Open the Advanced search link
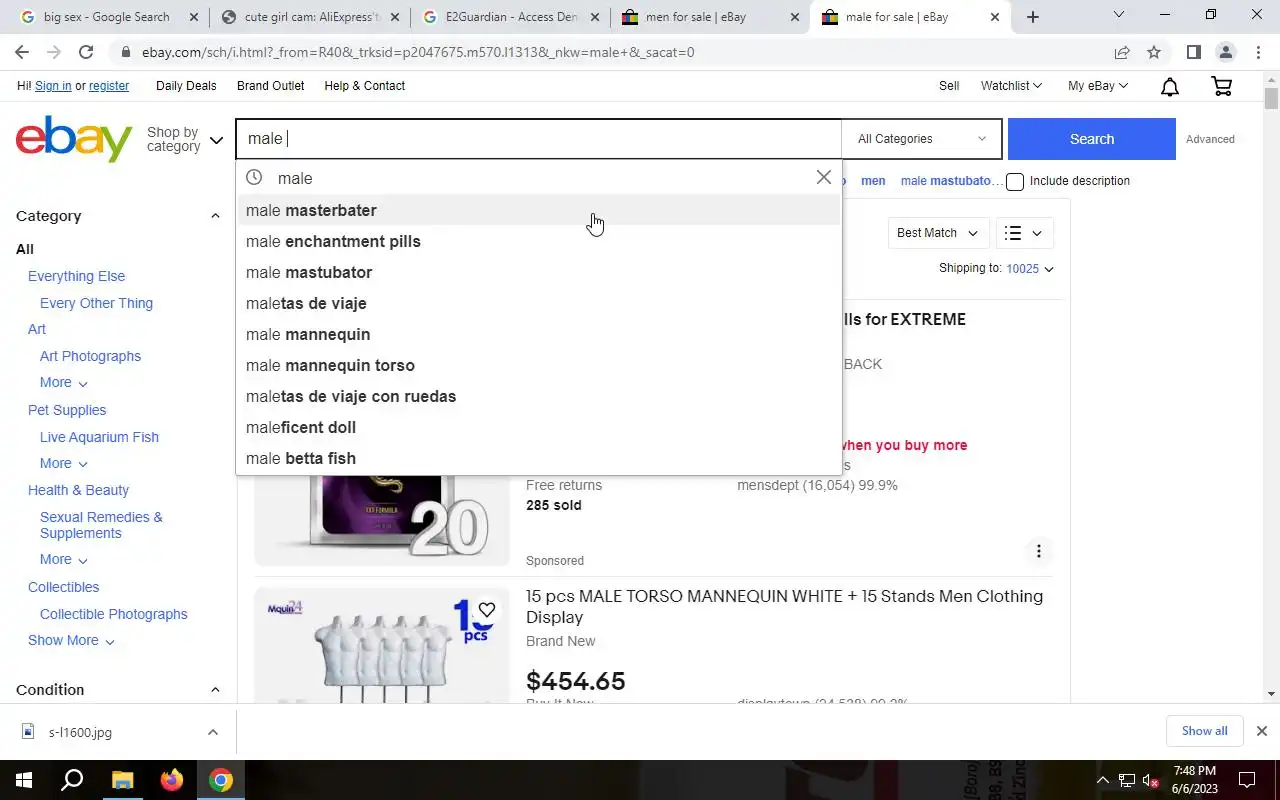1280x800 pixels. pos(1210,139)
